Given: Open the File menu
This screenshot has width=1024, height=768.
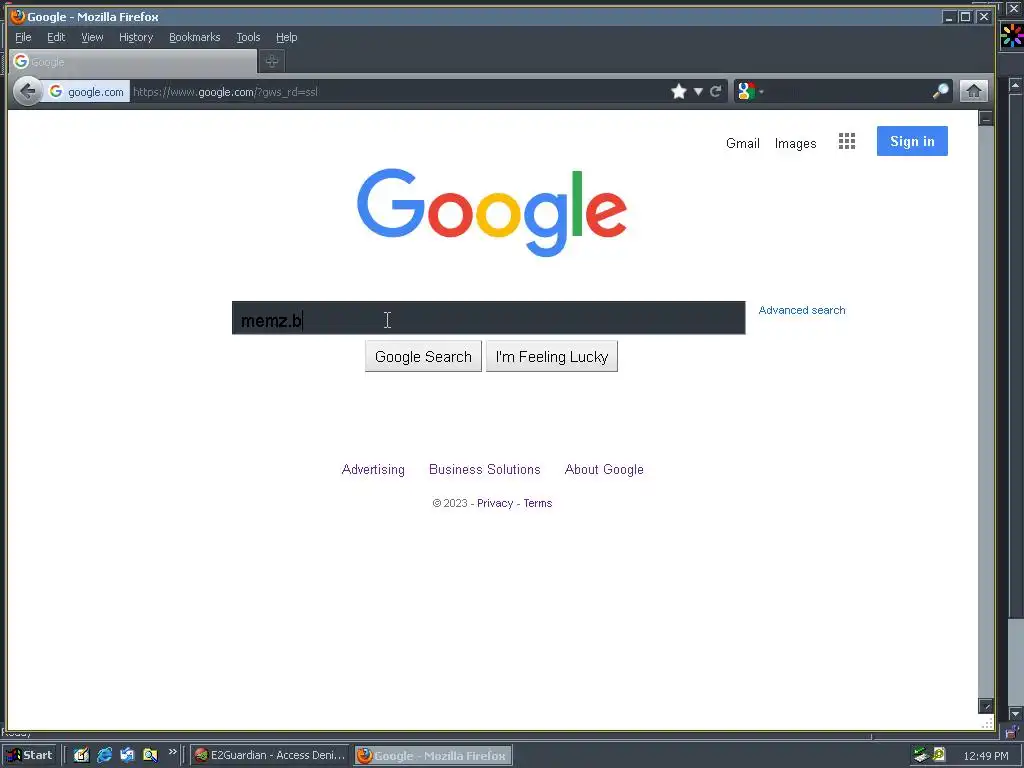Looking at the screenshot, I should tap(23, 37).
